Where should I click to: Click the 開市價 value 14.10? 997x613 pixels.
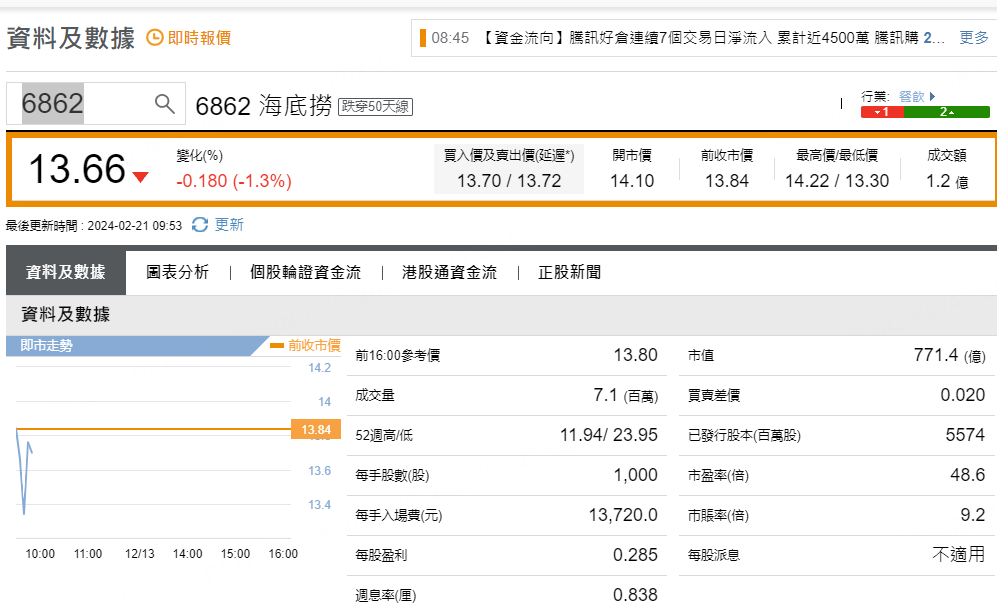click(x=632, y=181)
